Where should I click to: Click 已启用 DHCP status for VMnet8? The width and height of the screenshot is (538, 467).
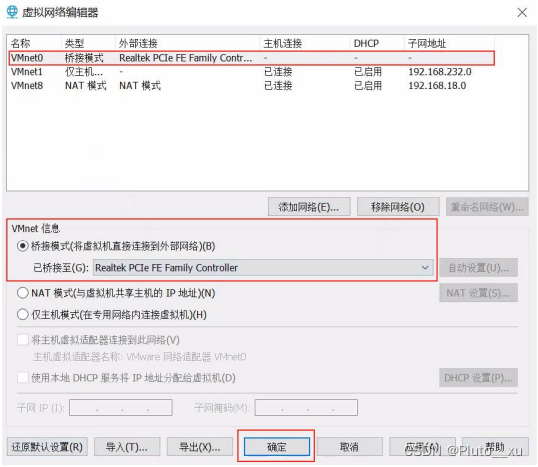point(368,85)
